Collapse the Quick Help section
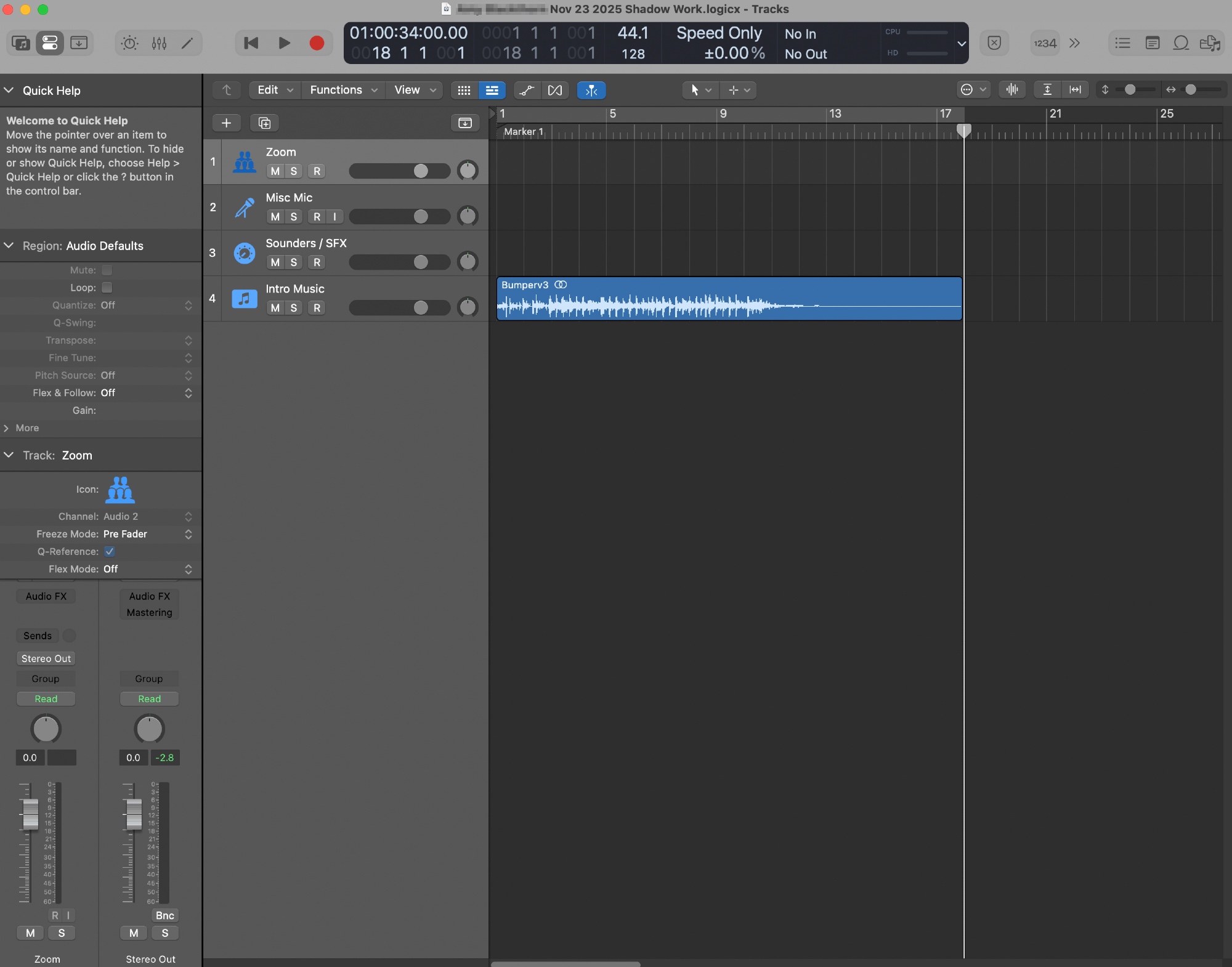Screen dimensions: 1232x967 coord(9,91)
